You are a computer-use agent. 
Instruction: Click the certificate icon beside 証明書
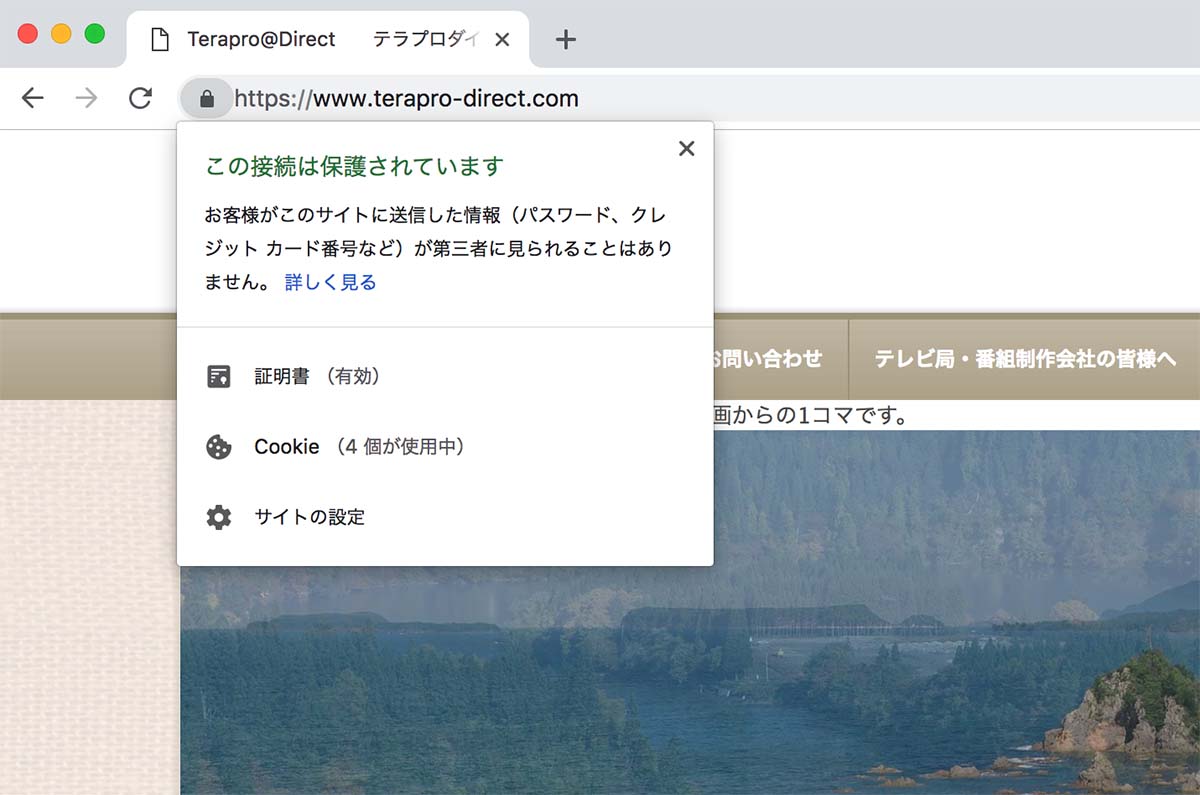coord(218,377)
